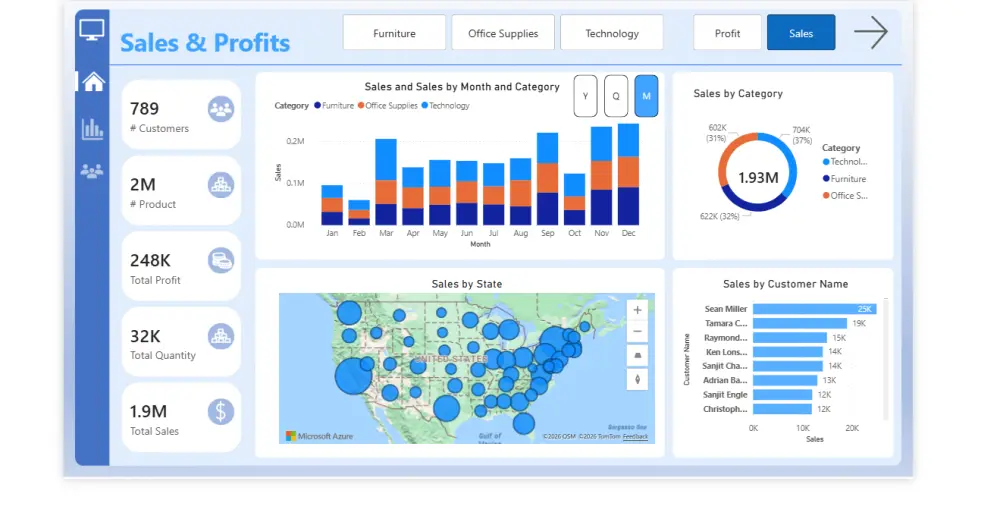Select the Sean Miller sales bar
The width and height of the screenshot is (1000, 519).
click(x=814, y=309)
